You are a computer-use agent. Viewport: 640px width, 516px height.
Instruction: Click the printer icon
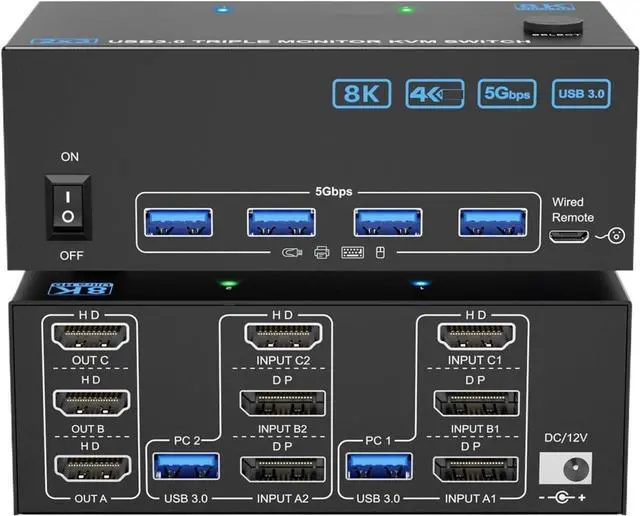tap(322, 253)
